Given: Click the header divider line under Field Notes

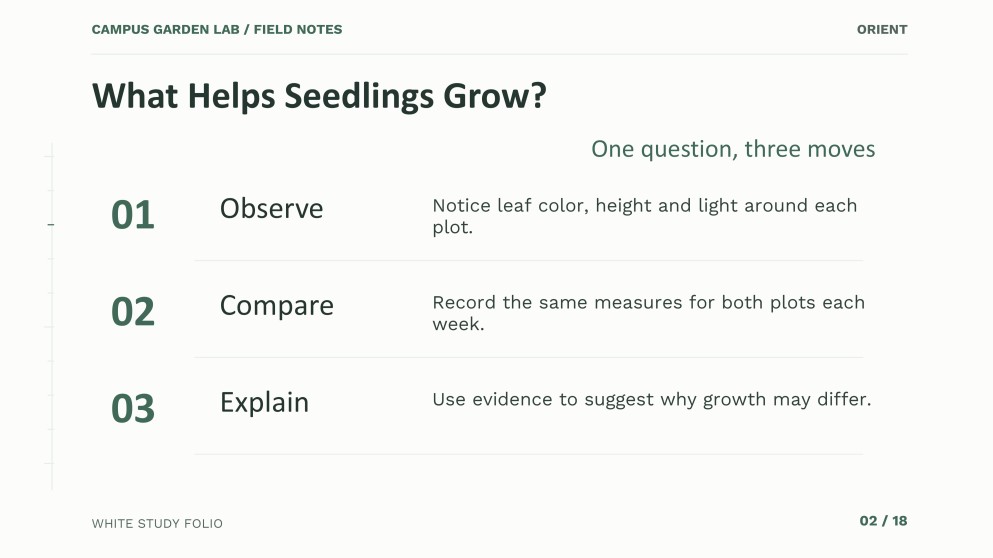Looking at the screenshot, I should click(x=499, y=54).
